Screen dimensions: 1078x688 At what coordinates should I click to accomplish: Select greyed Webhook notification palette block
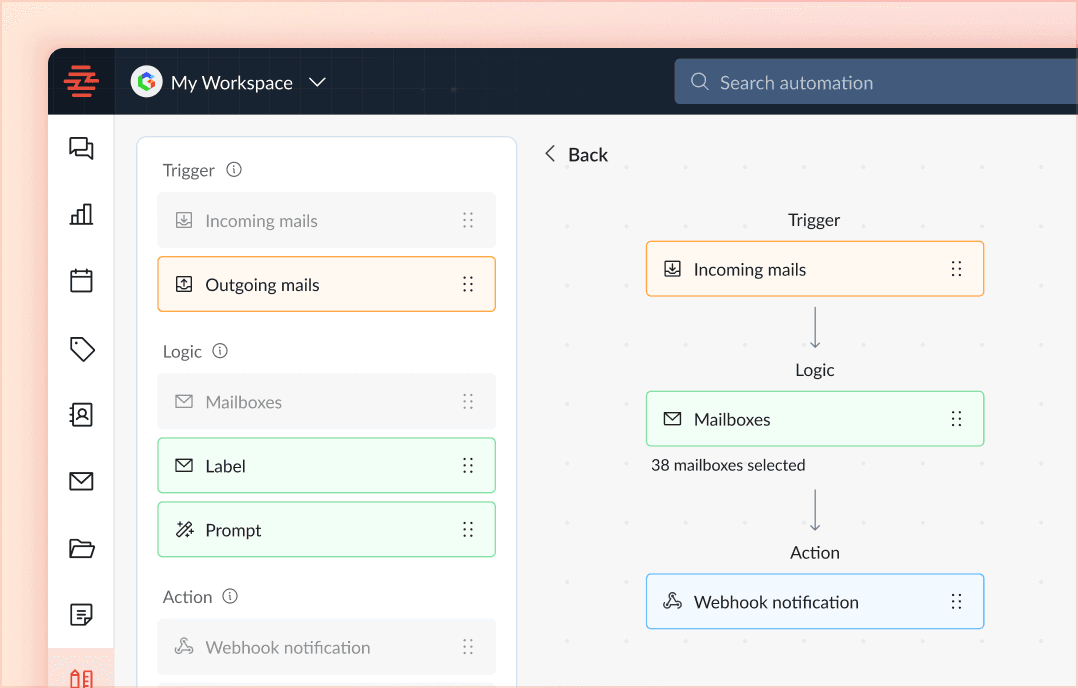(x=327, y=647)
